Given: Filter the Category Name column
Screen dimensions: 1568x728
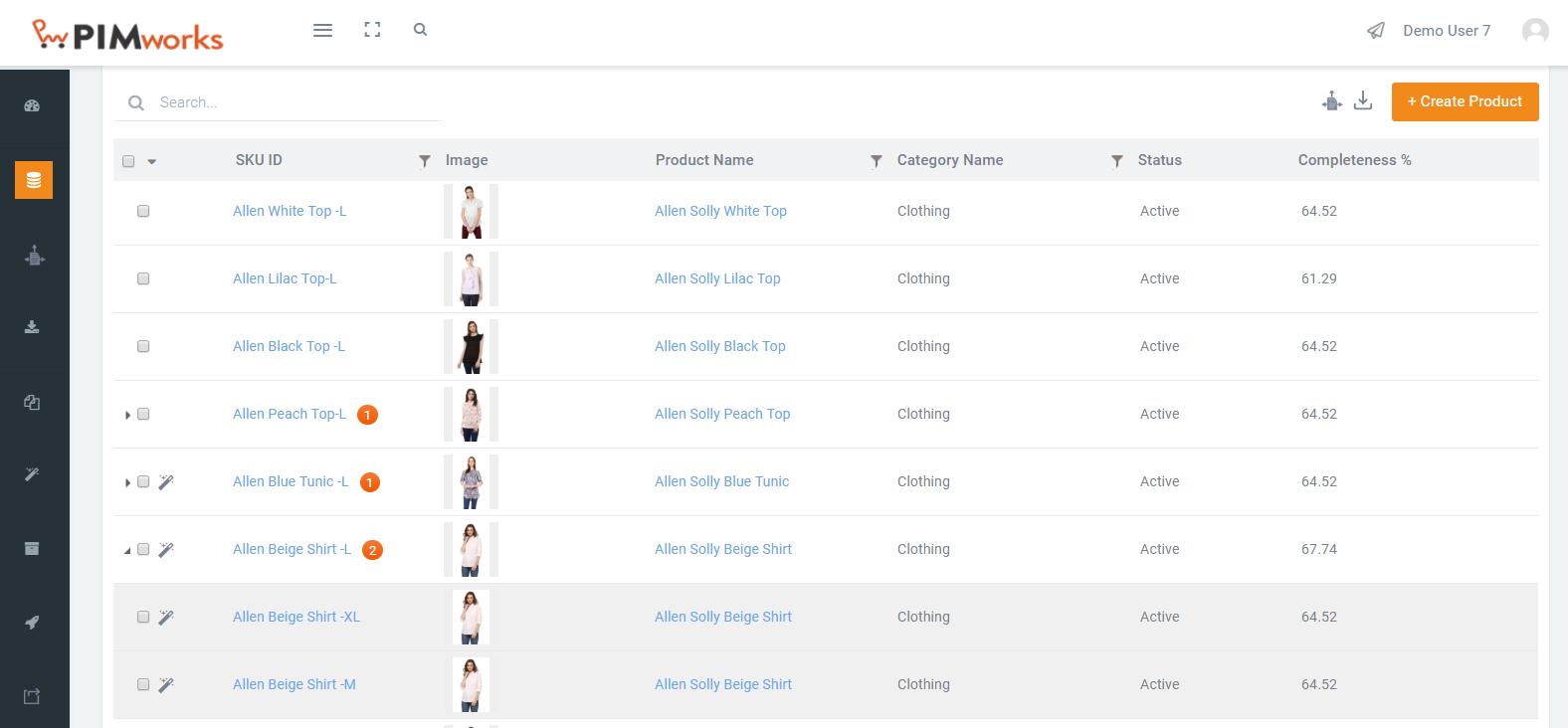Looking at the screenshot, I should (x=1117, y=161).
